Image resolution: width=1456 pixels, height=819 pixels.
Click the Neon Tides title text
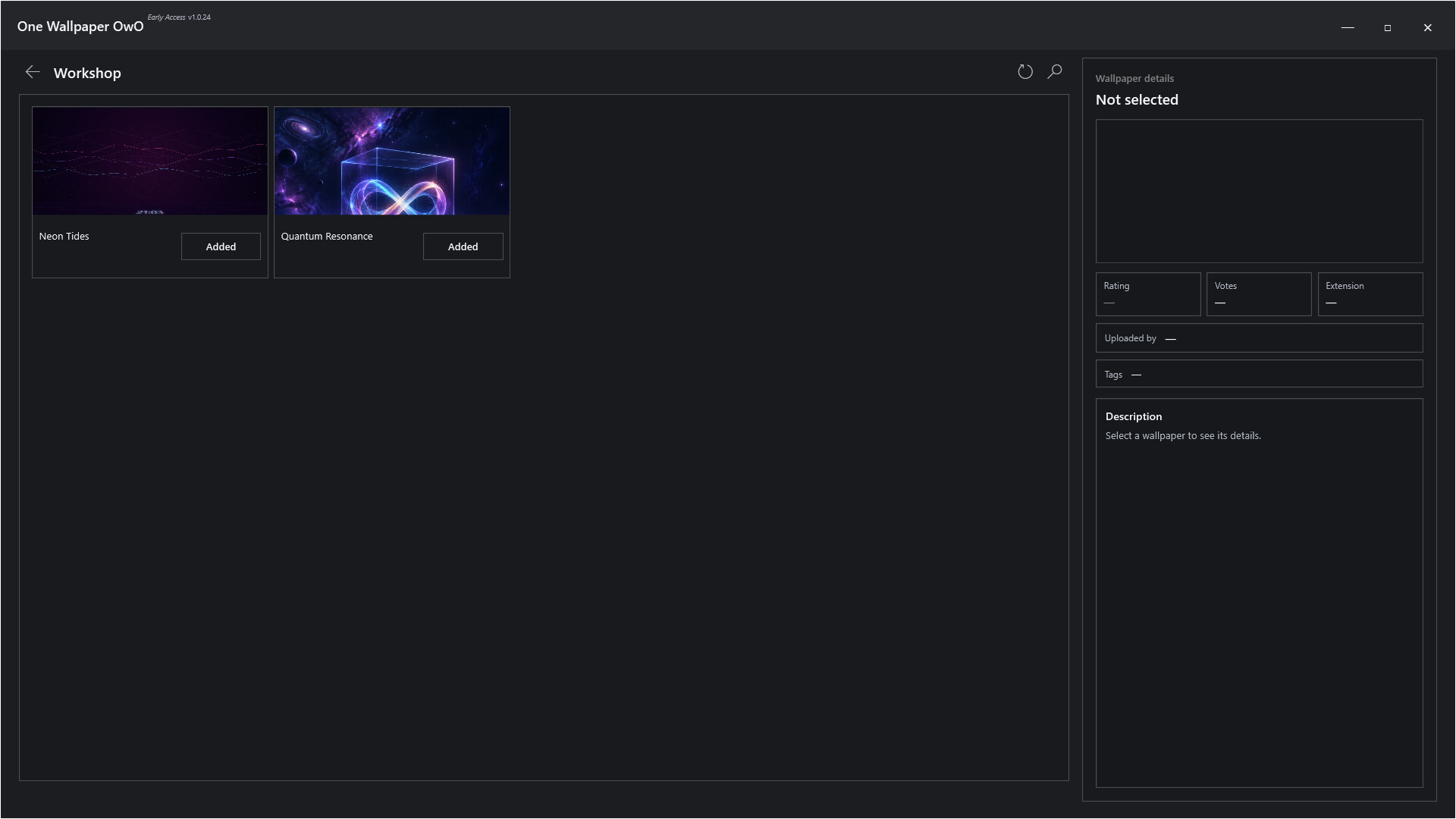click(x=64, y=237)
